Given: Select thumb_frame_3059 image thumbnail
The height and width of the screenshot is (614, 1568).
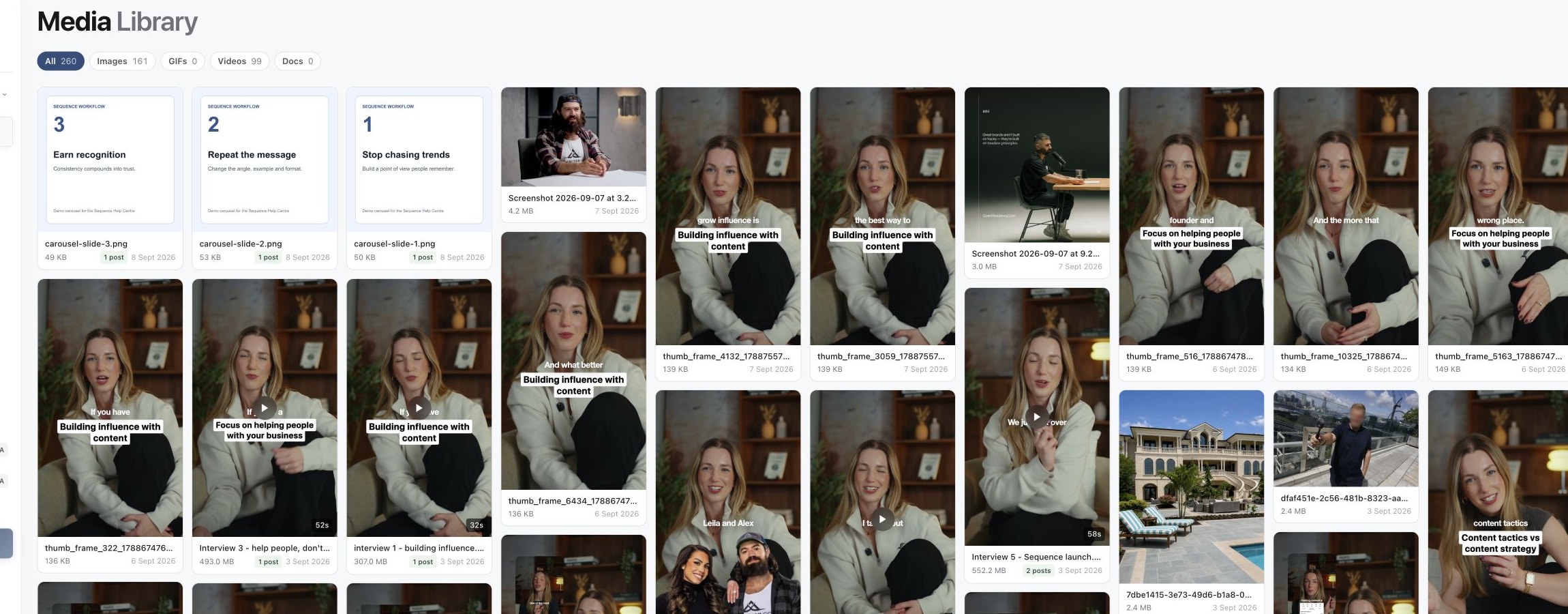Looking at the screenshot, I should pyautogui.click(x=882, y=216).
